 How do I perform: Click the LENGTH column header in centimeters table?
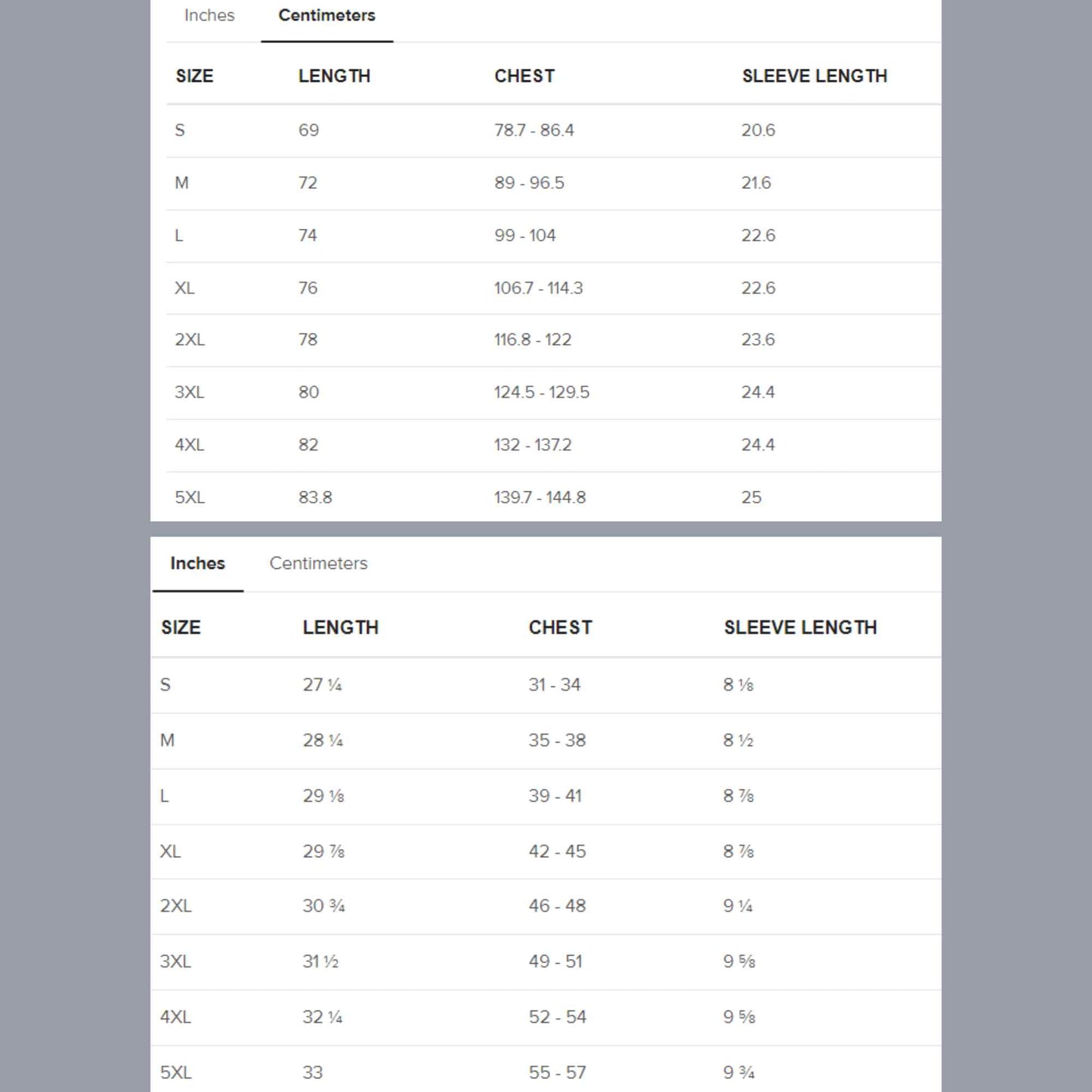click(x=335, y=76)
